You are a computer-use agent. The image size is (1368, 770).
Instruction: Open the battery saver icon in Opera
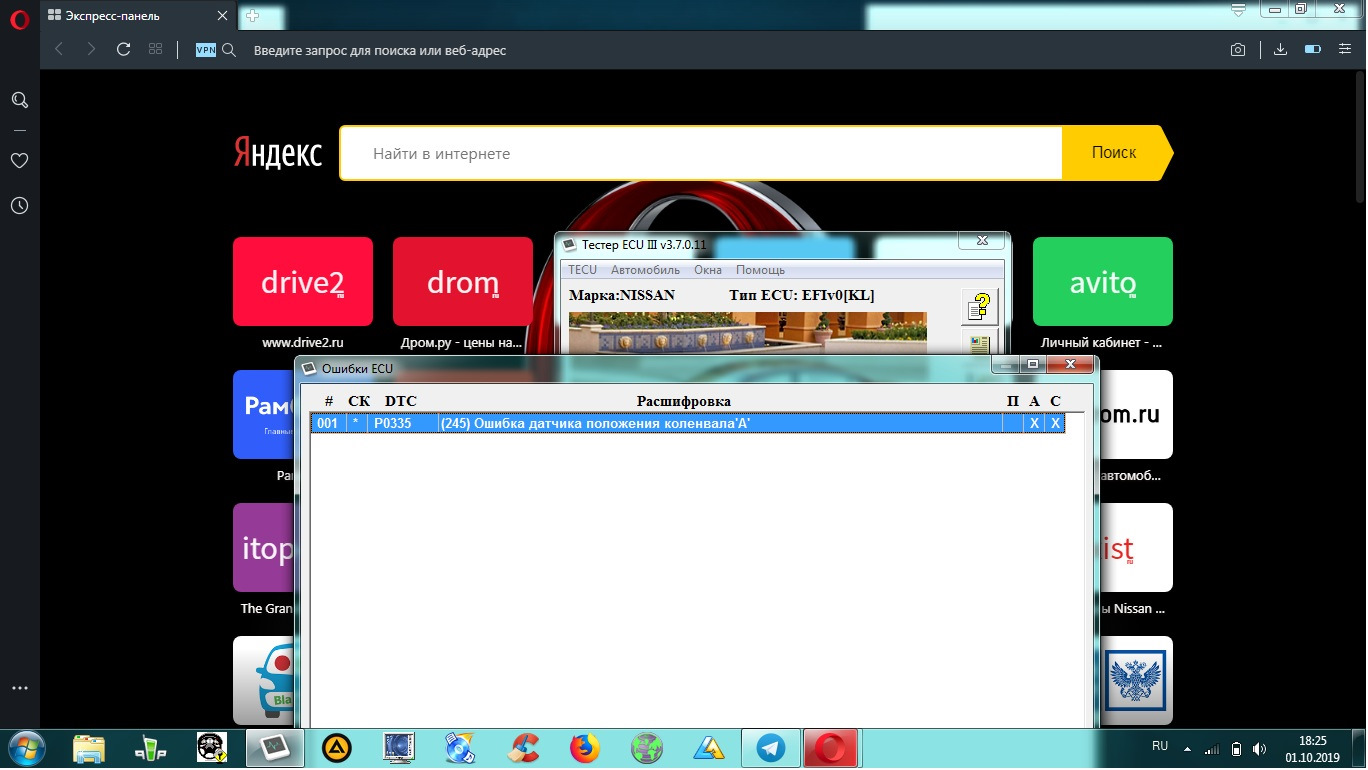(x=1314, y=50)
